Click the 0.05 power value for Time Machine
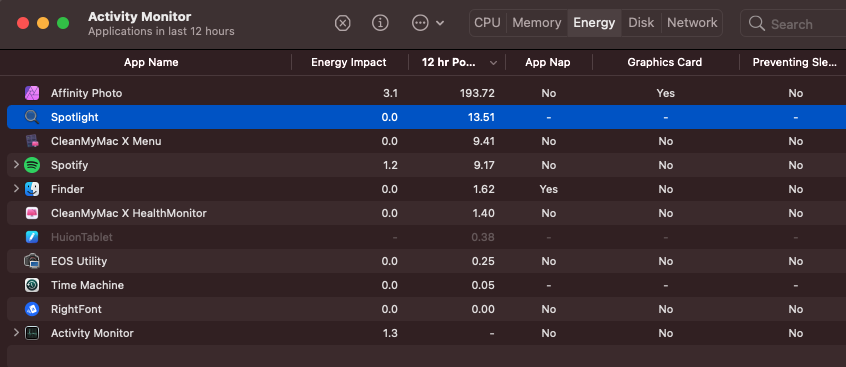 coord(483,285)
